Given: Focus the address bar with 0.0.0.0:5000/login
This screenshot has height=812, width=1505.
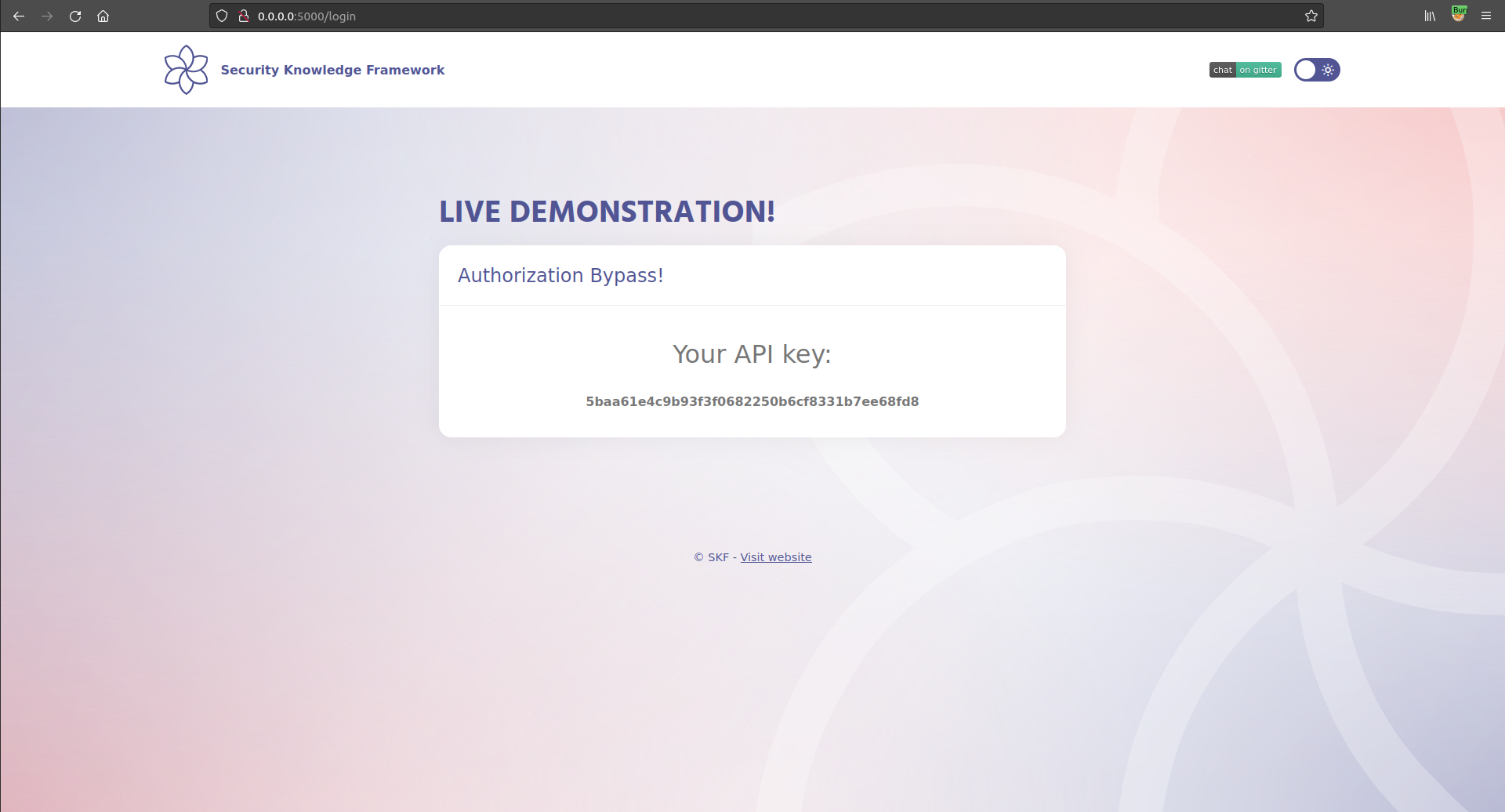Looking at the screenshot, I should click(766, 16).
